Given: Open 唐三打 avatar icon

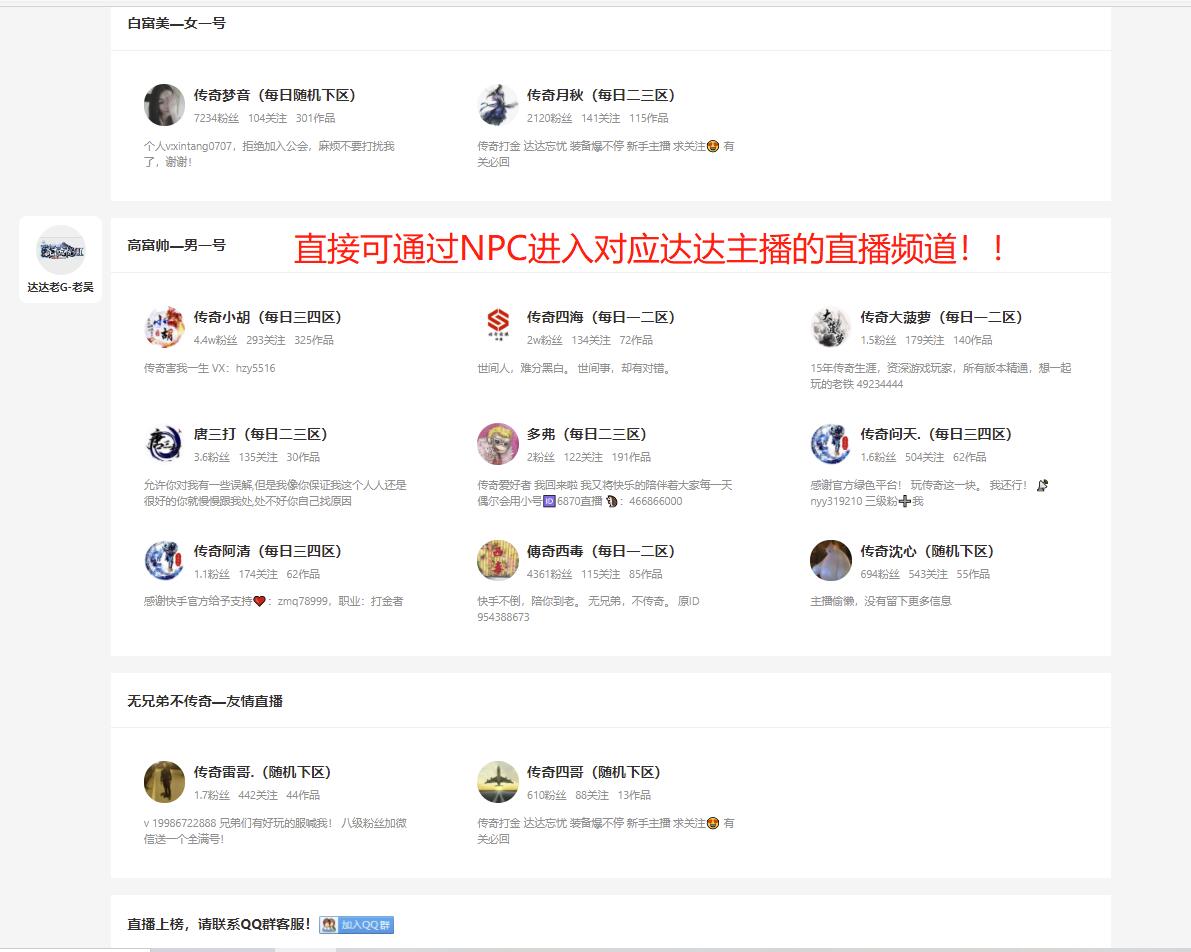Looking at the screenshot, I should (x=164, y=444).
